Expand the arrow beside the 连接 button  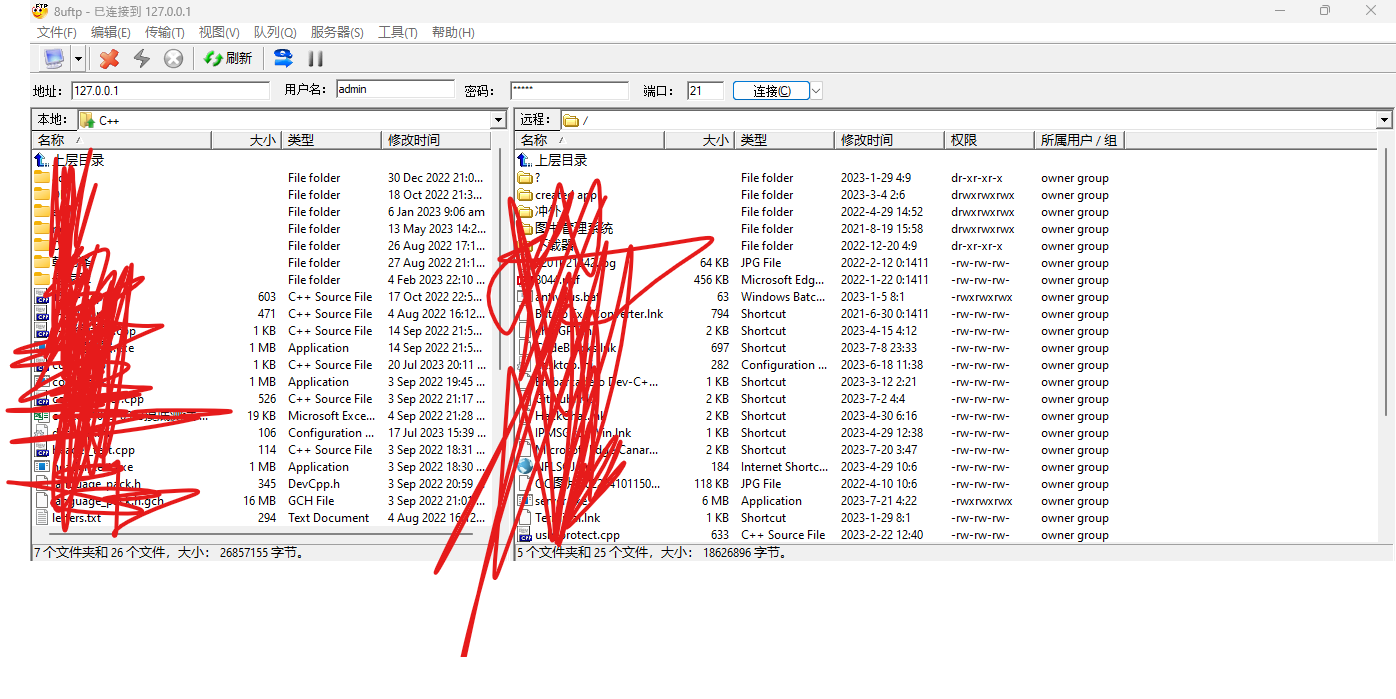[x=816, y=91]
